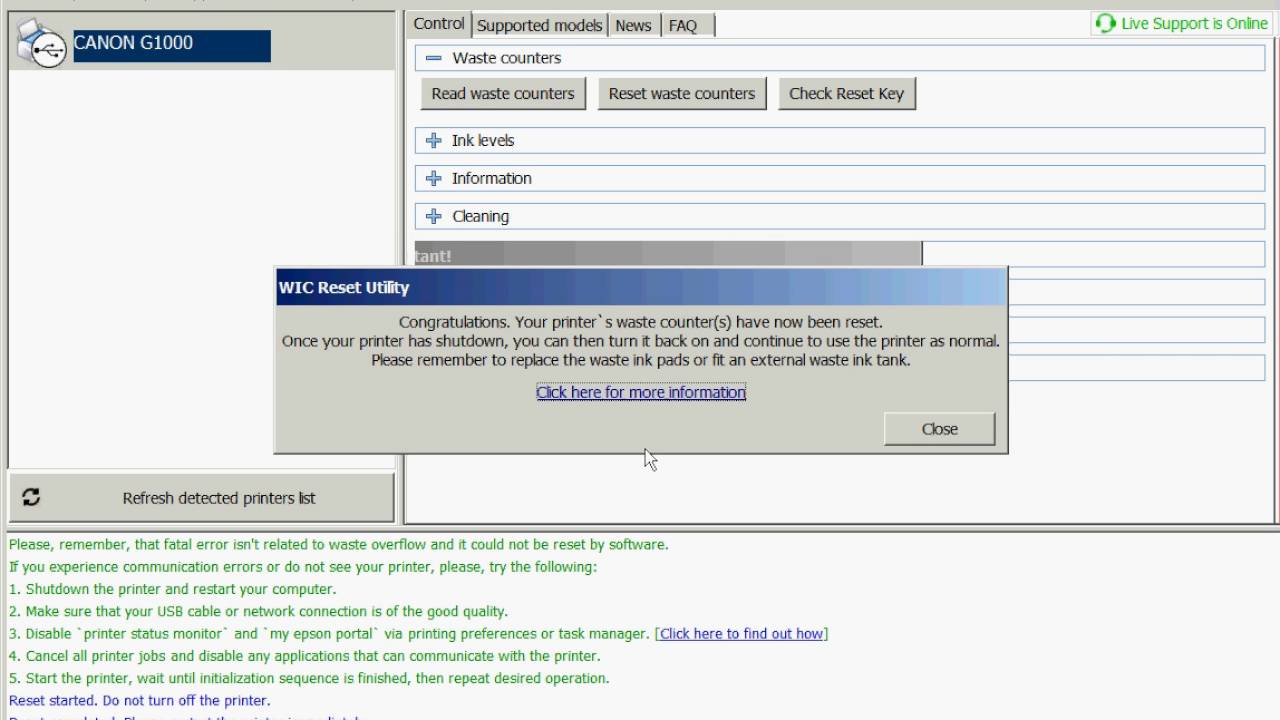
Task: Click the refresh arrows icon
Action: tap(31, 497)
